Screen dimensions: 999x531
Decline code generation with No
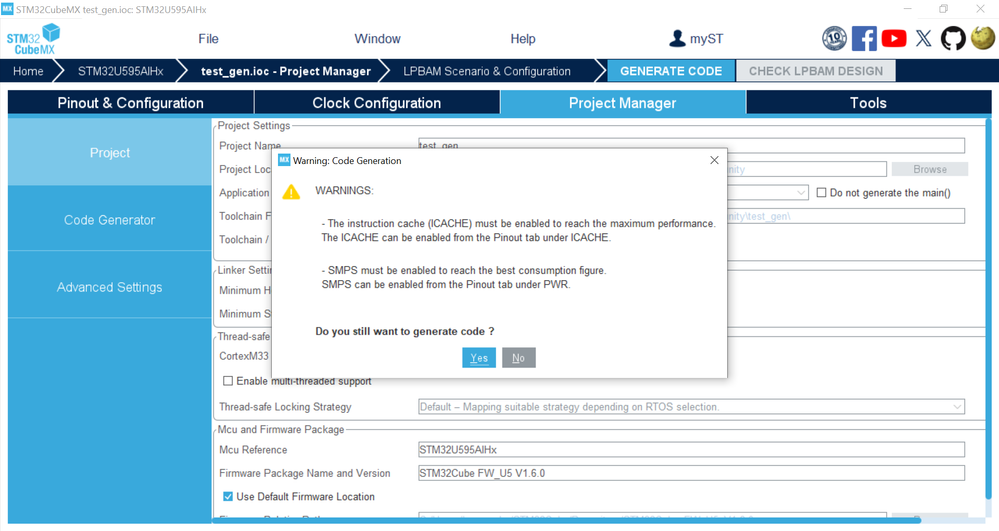(519, 358)
